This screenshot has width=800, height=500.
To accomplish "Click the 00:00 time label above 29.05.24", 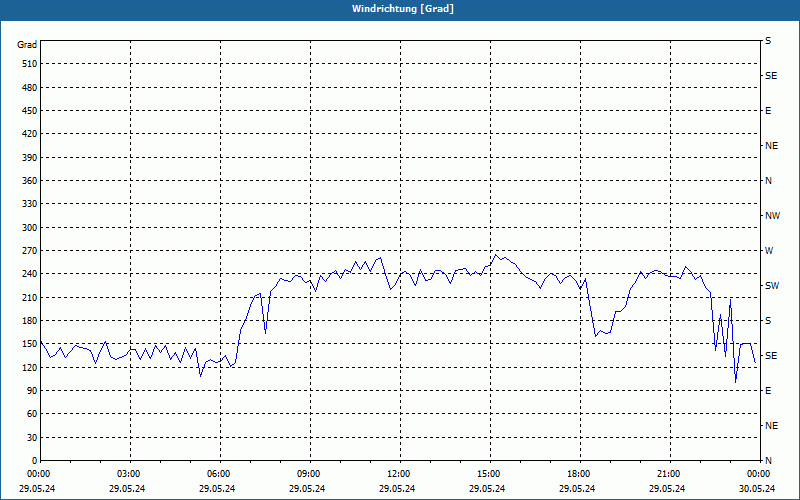I will 38,474.
